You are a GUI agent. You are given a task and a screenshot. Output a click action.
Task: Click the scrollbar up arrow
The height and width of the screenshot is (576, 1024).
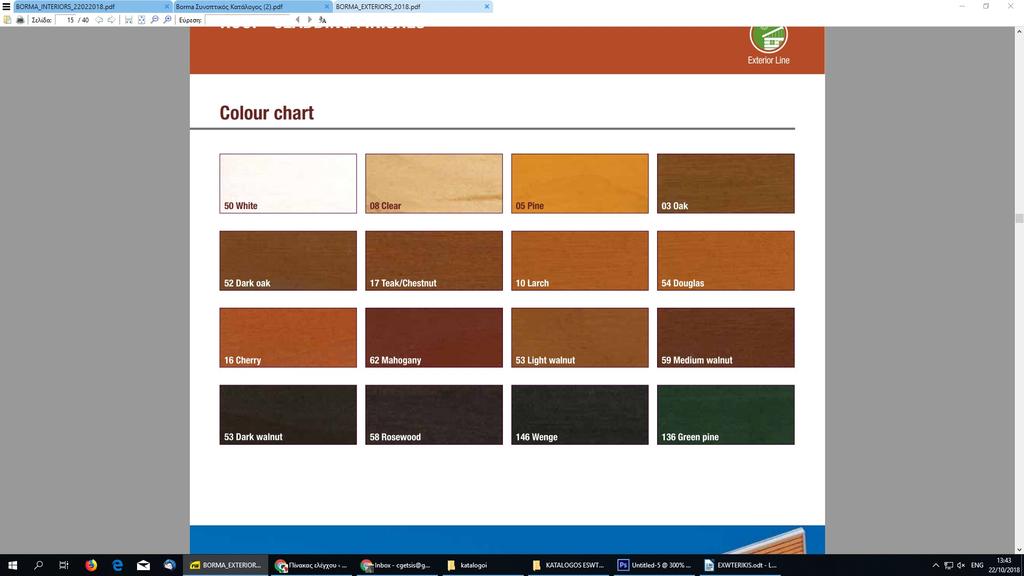[x=1019, y=31]
